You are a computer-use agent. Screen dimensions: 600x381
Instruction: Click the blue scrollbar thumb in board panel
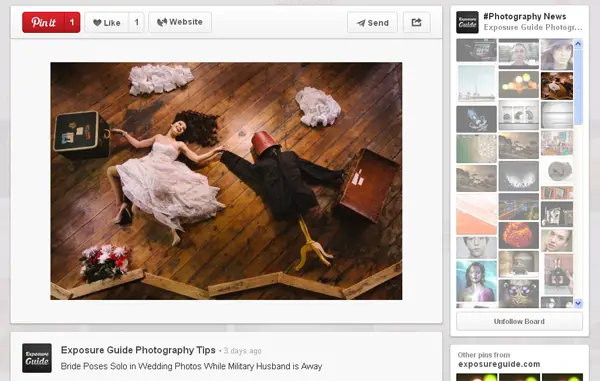[578, 87]
